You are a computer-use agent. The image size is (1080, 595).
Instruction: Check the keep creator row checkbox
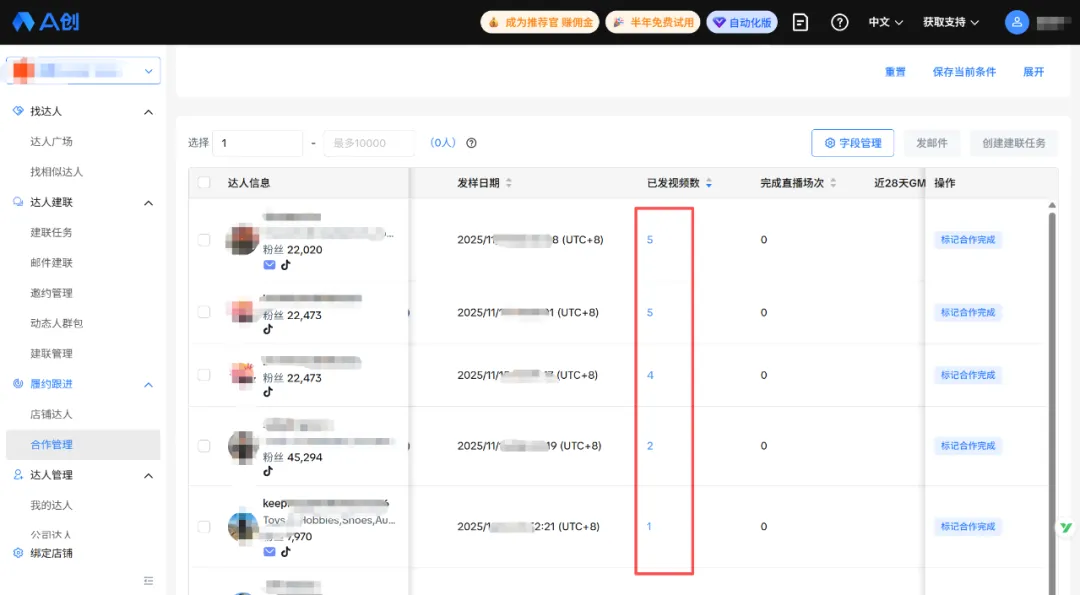204,526
